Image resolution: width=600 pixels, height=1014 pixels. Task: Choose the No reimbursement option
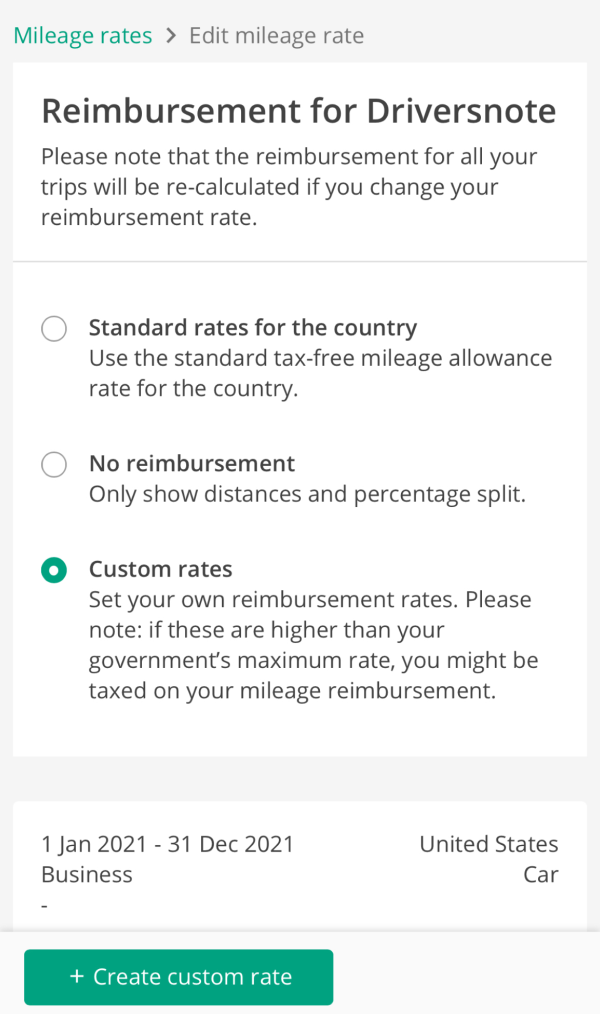point(54,464)
